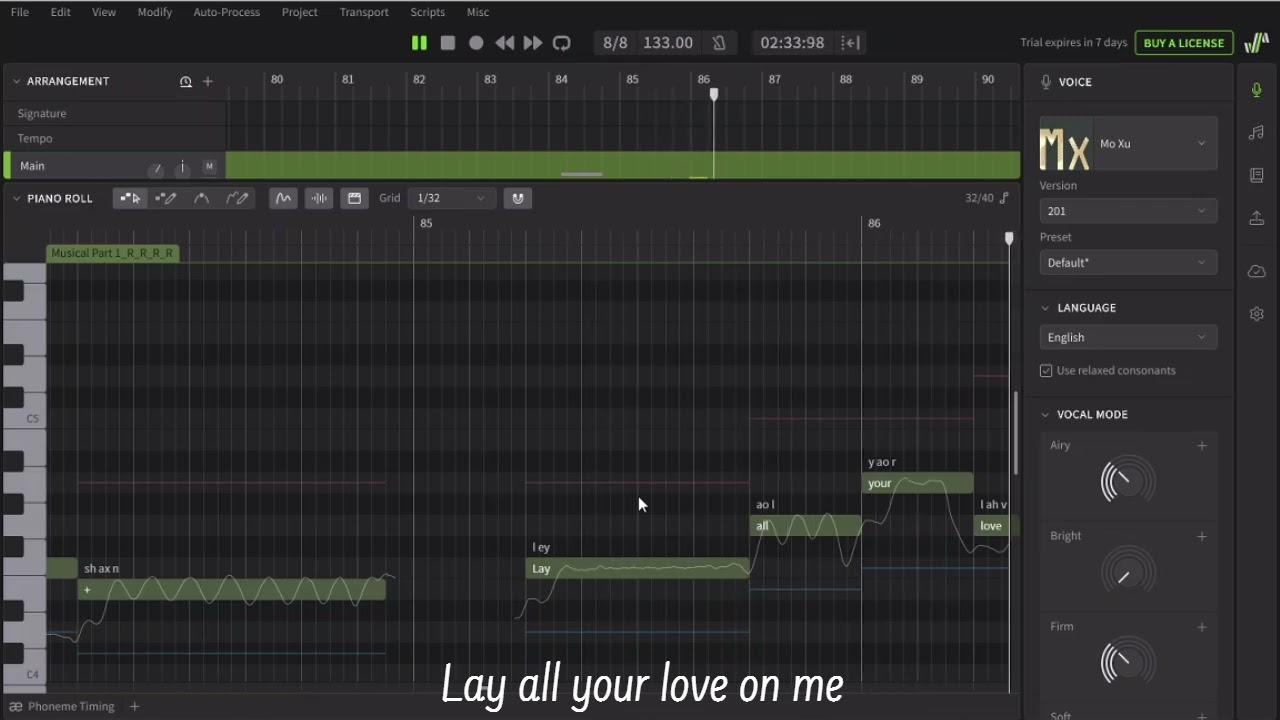
Task: Collapse the ARRANGEMENT section
Action: 16,81
